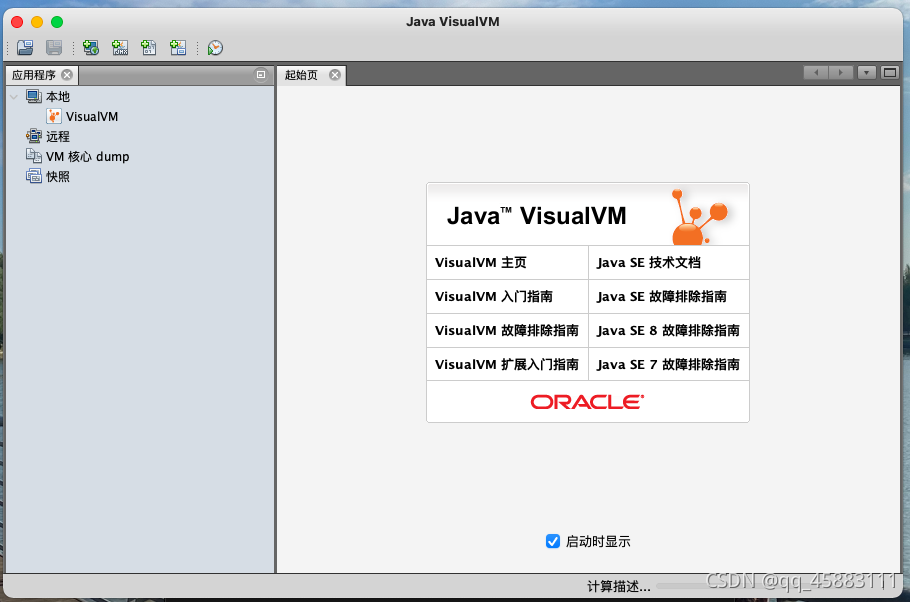Click the yellow window minimize button

point(37,22)
